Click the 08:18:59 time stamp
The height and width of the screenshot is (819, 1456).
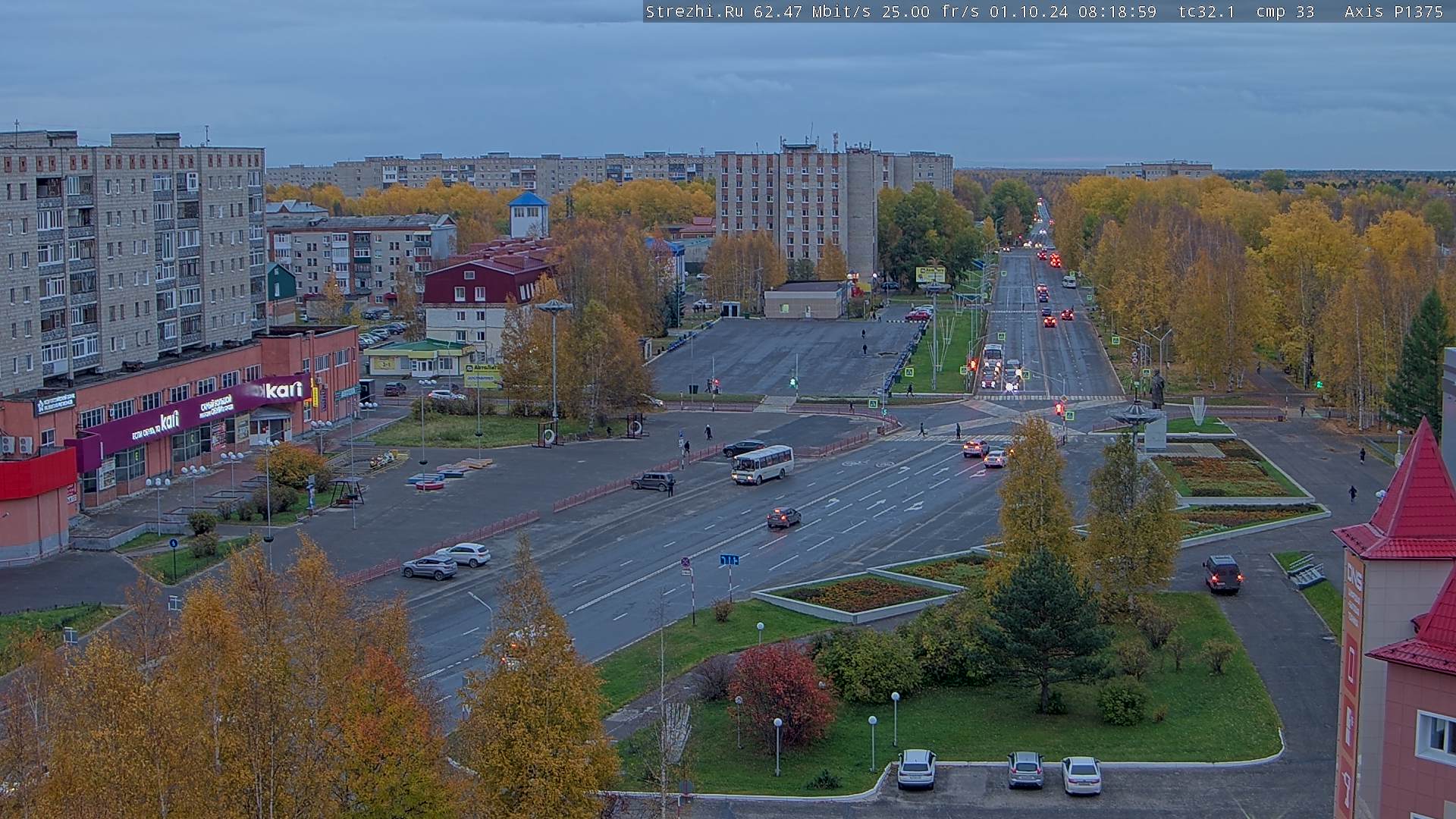coord(1117,11)
